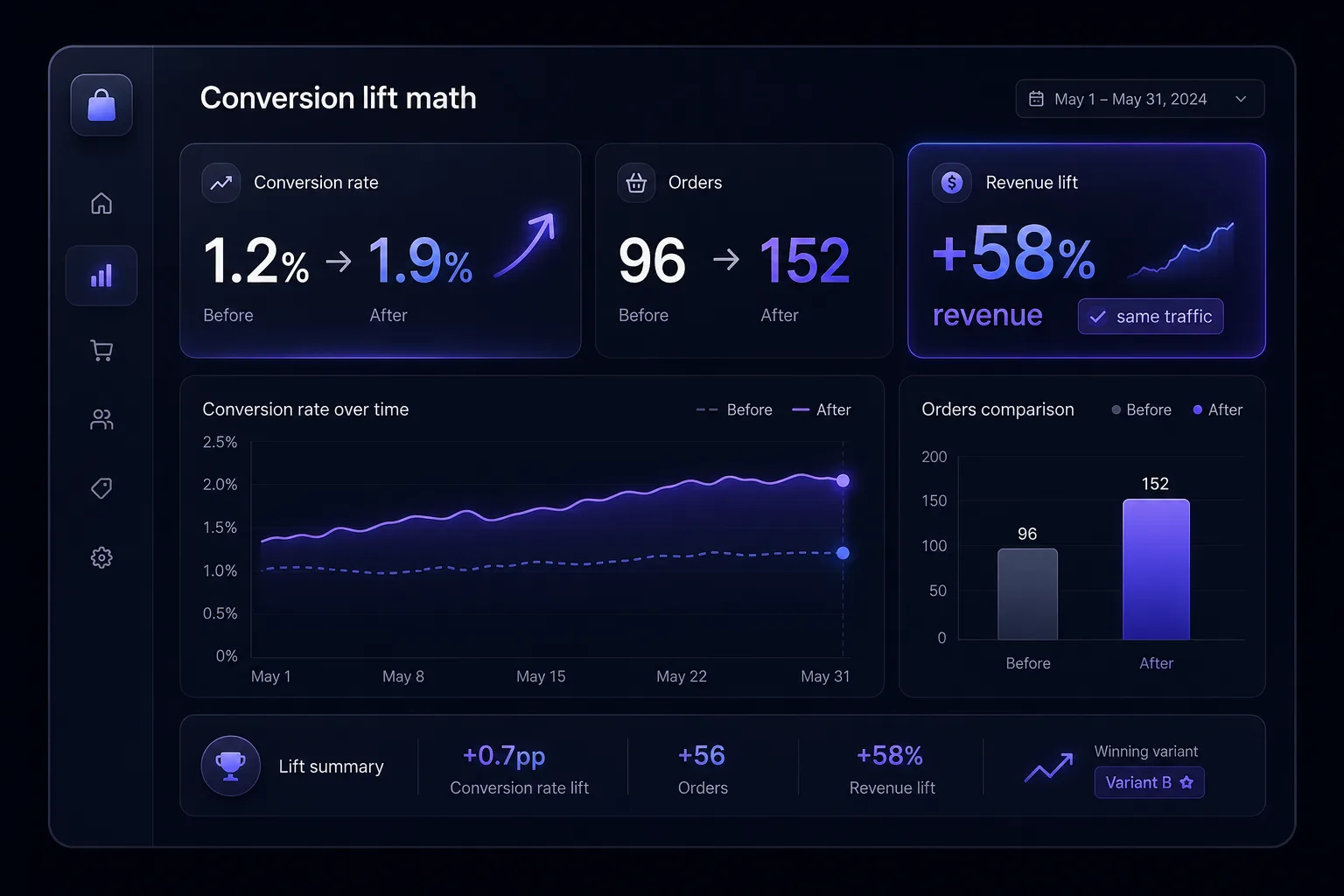This screenshot has height=896, width=1344.
Task: Click the star icon on Variant B badge
Action: (1186, 782)
